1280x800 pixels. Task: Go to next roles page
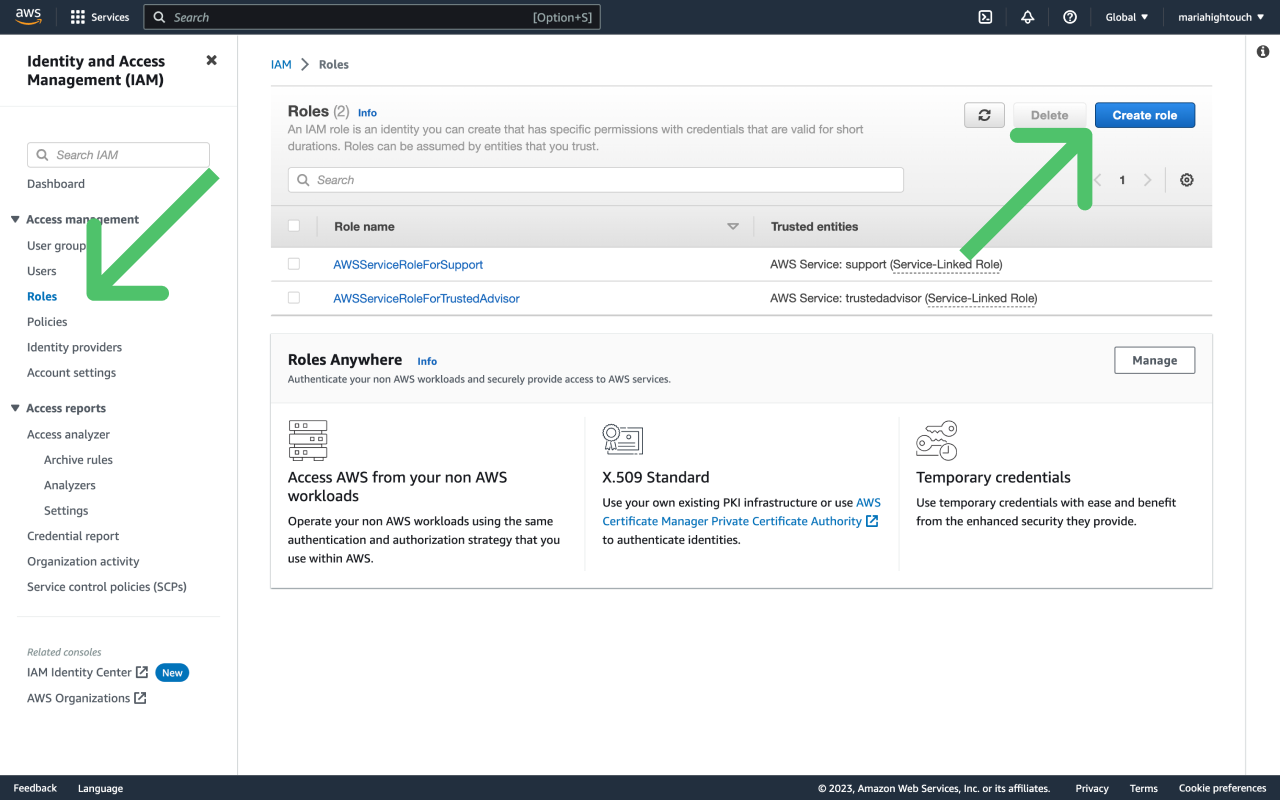(x=1147, y=180)
